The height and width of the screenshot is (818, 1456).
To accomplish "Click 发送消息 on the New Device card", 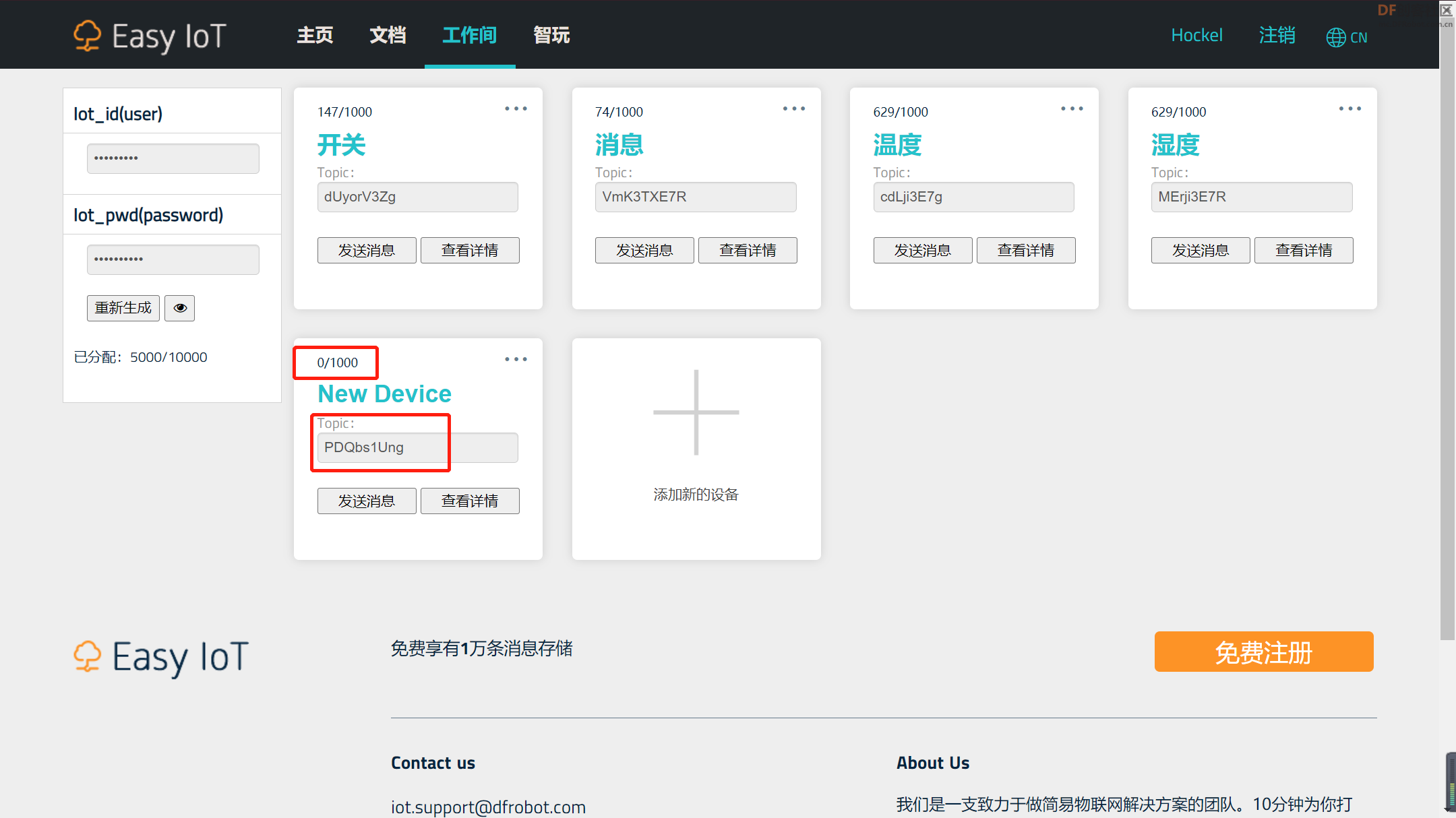I will (367, 501).
